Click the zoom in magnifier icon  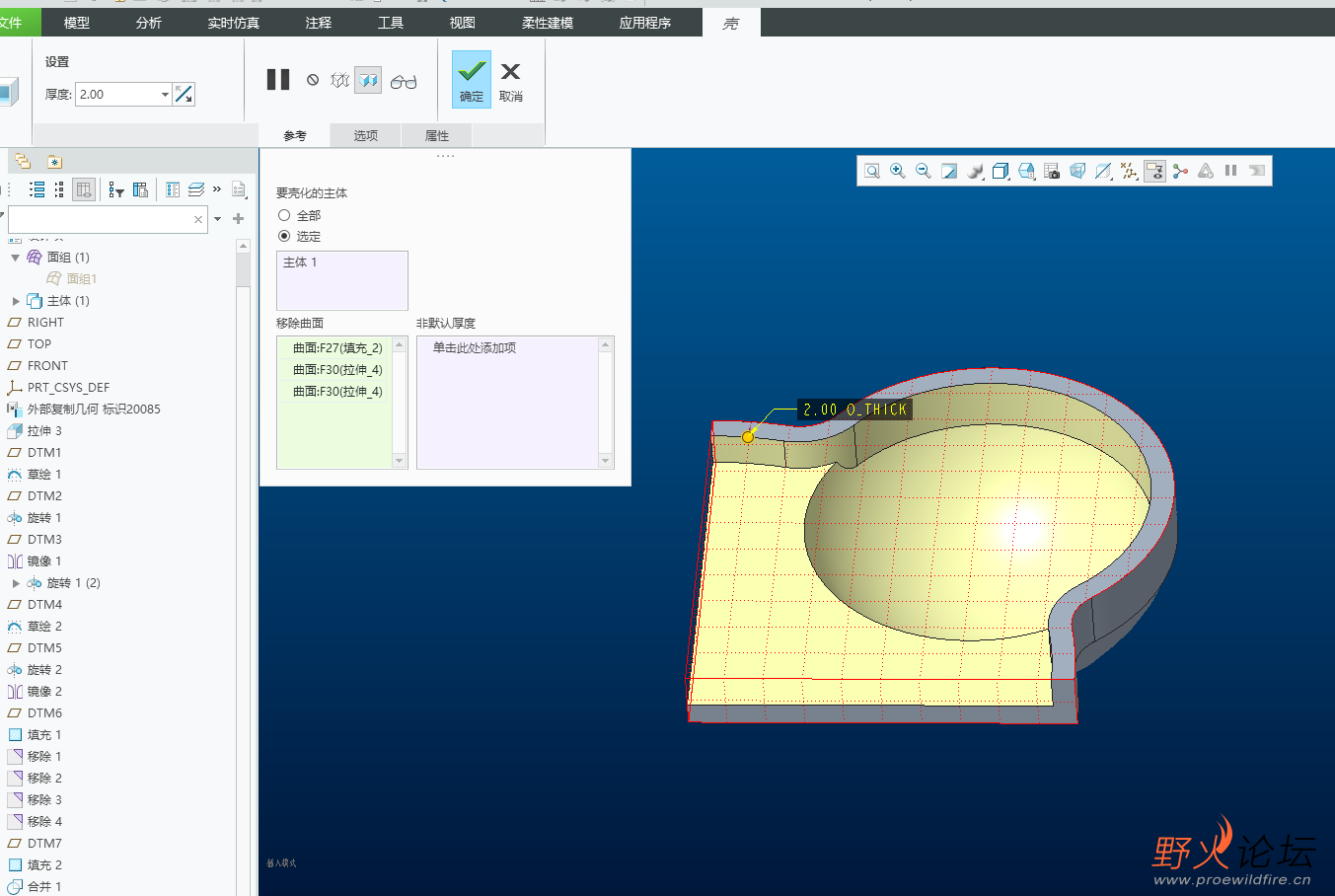[x=898, y=171]
